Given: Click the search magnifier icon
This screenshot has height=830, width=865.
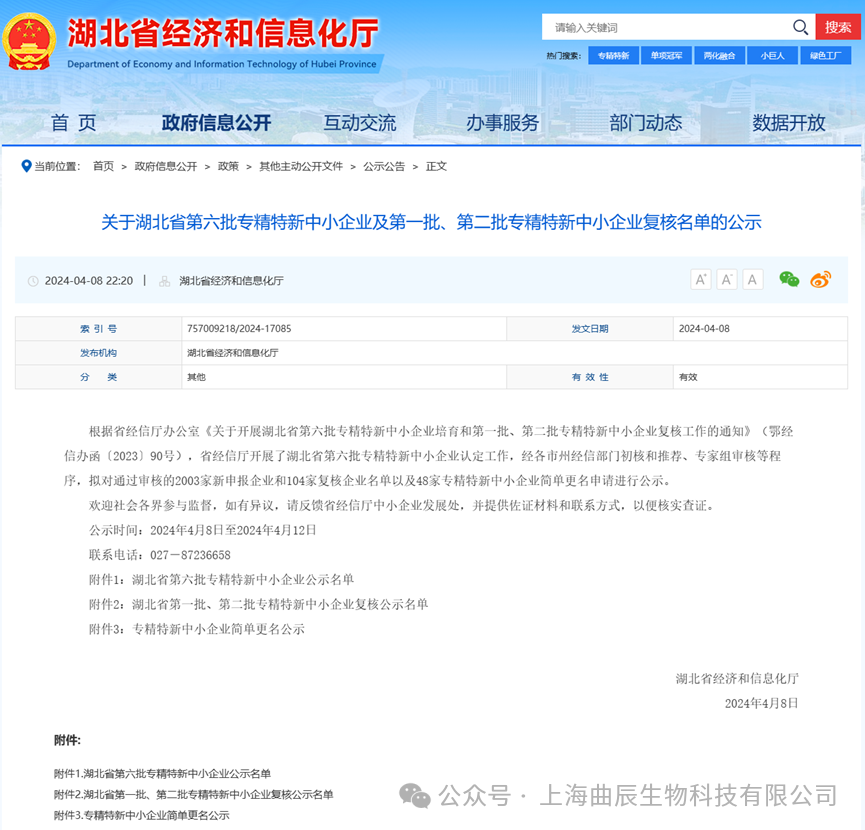Looking at the screenshot, I should click(x=799, y=27).
